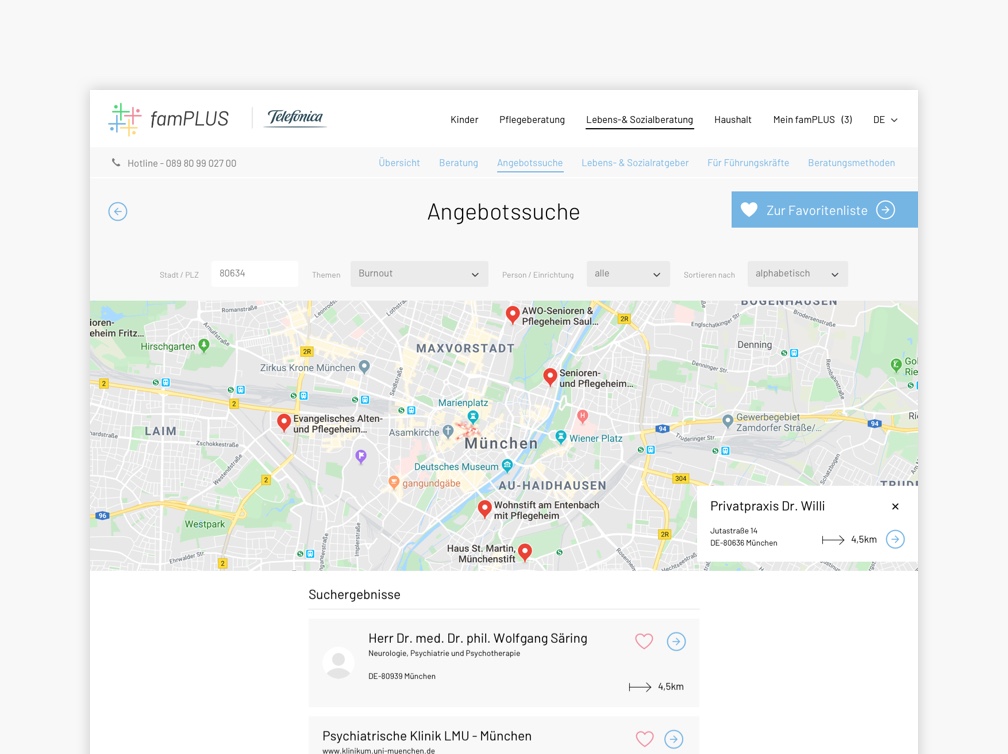Click the back arrow circle icon
Viewport: 1008px width, 754px height.
click(x=118, y=211)
